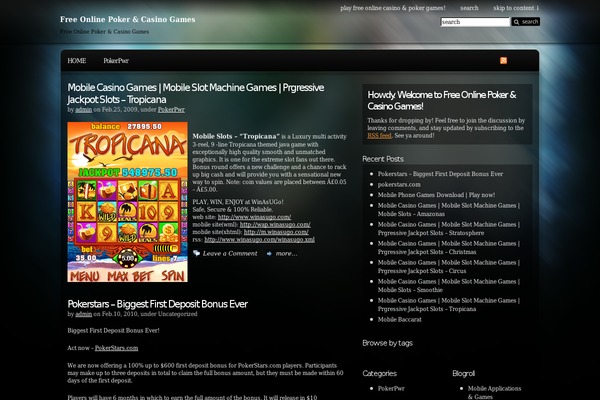This screenshot has width=600, height=400.
Task: Open site title Free Online Poker & Casino Games
Action: (x=127, y=19)
